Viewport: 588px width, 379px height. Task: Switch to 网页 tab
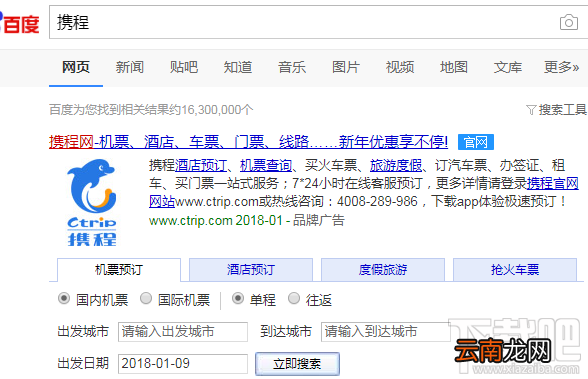pyautogui.click(x=76, y=67)
